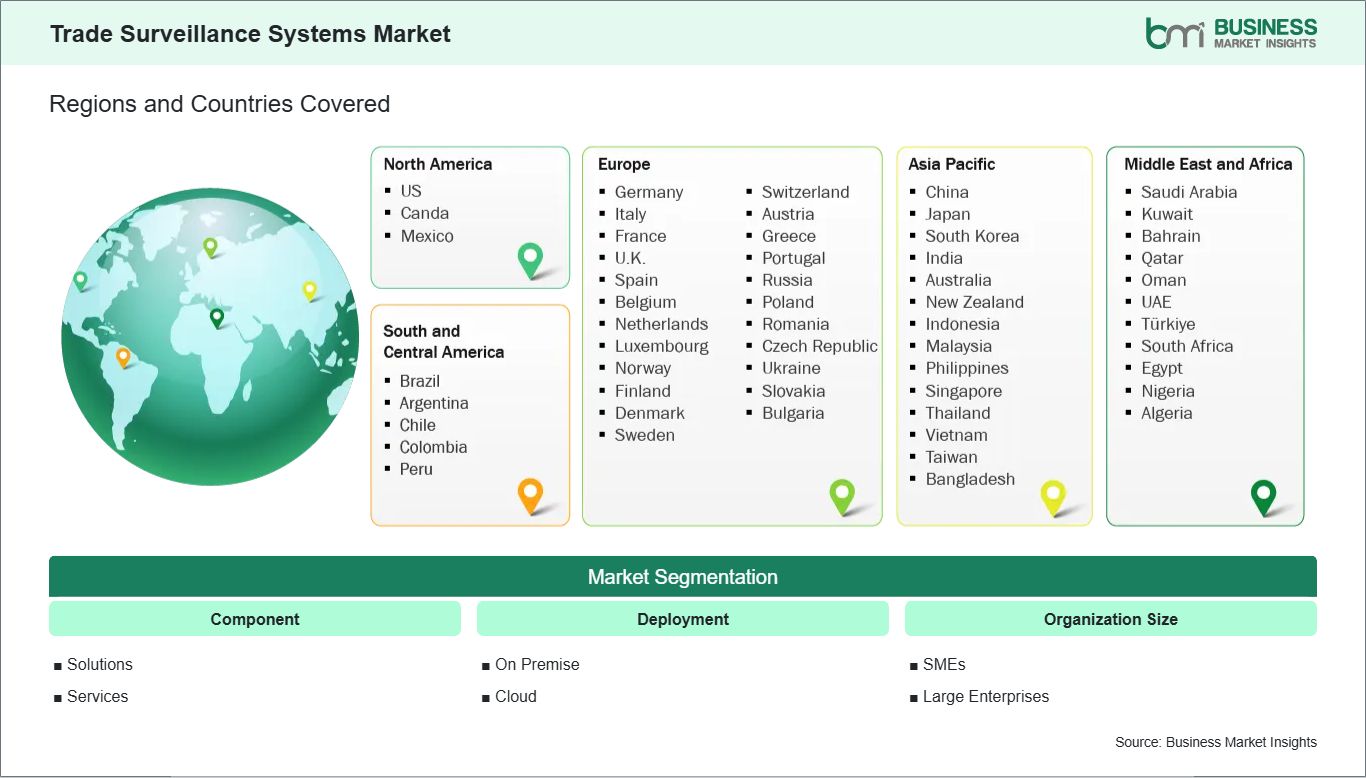Click the Business Market Insights logo
The height and width of the screenshot is (778, 1366).
1231,32
